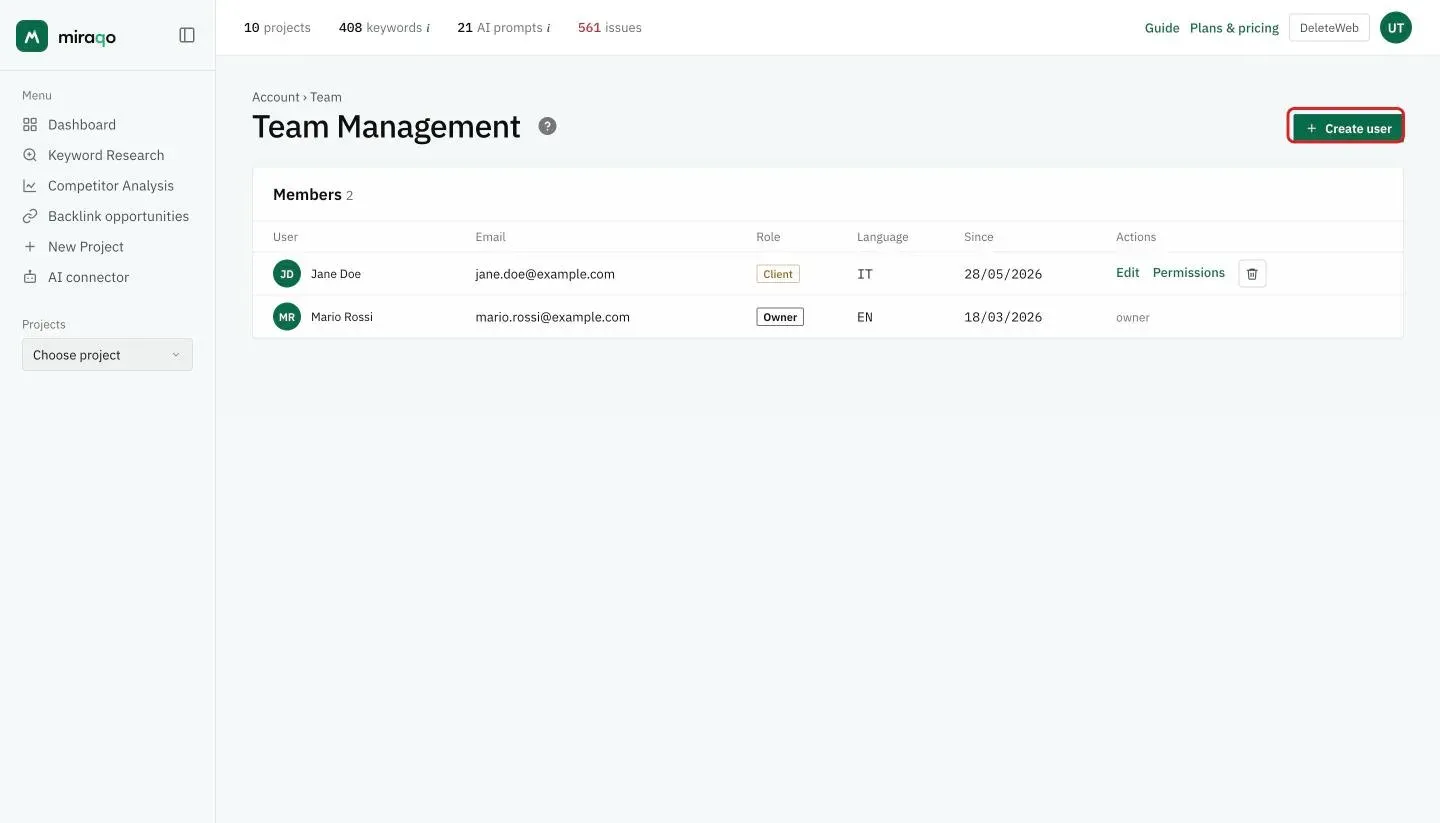Click the 408 keywords counter
Screen dimensions: 1440x823
(380, 28)
